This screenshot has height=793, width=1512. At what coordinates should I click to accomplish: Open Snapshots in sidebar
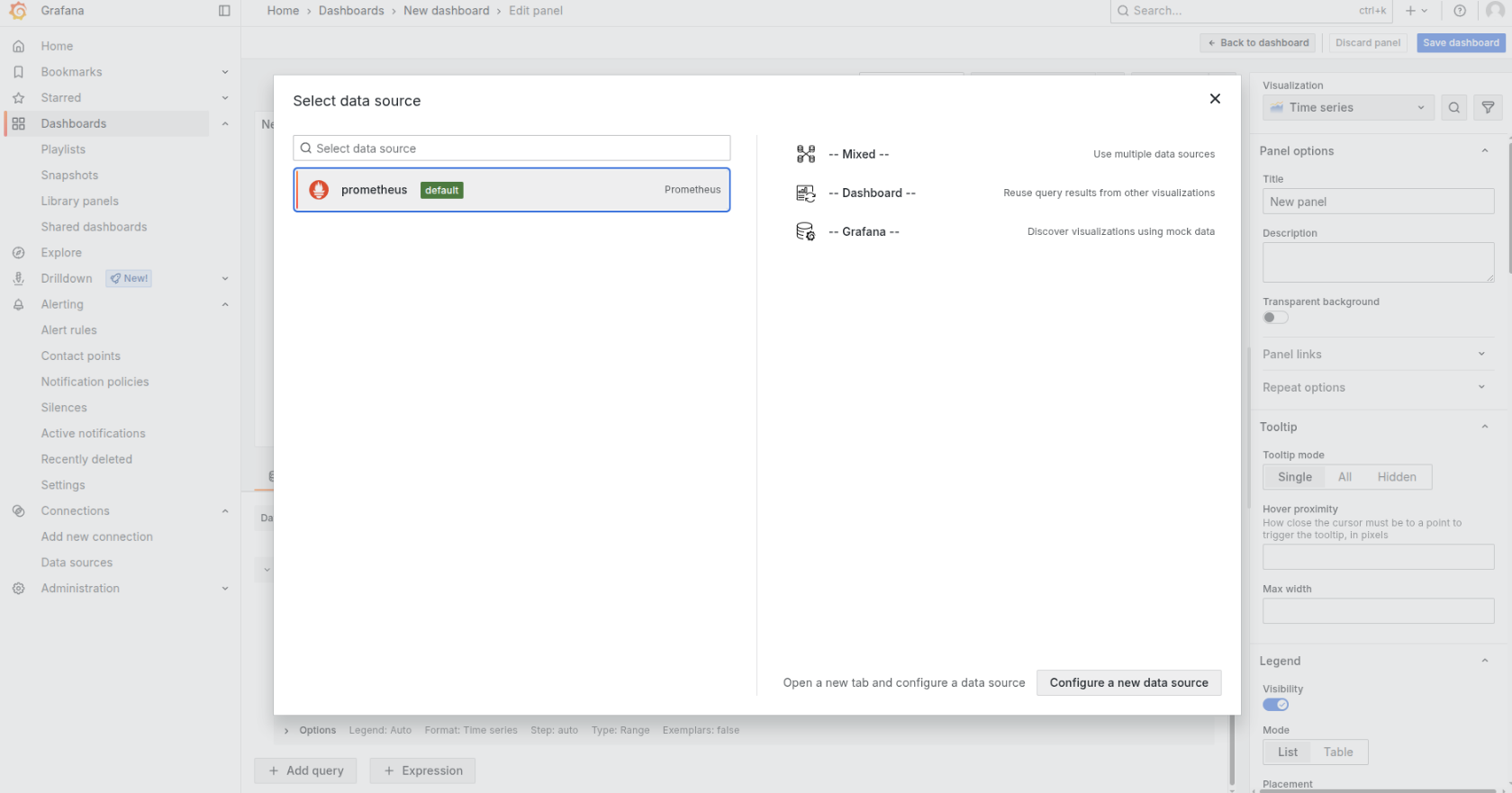69,176
